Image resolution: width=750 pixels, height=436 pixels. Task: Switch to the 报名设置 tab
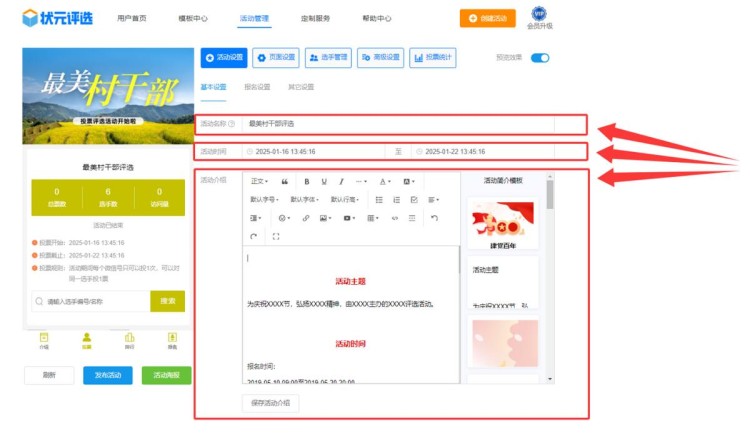pos(257,87)
